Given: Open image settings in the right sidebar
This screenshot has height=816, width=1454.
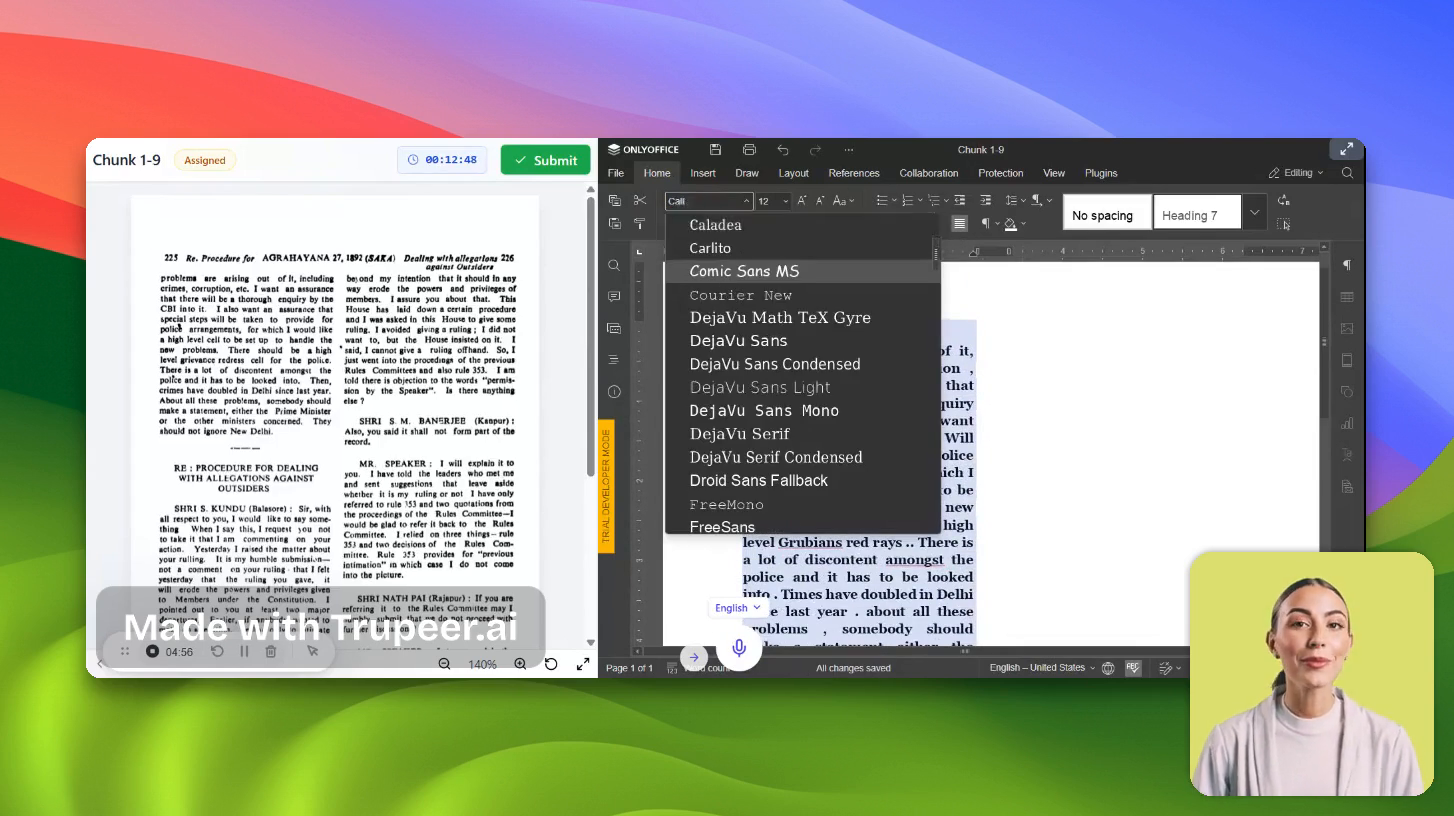Looking at the screenshot, I should [1347, 328].
